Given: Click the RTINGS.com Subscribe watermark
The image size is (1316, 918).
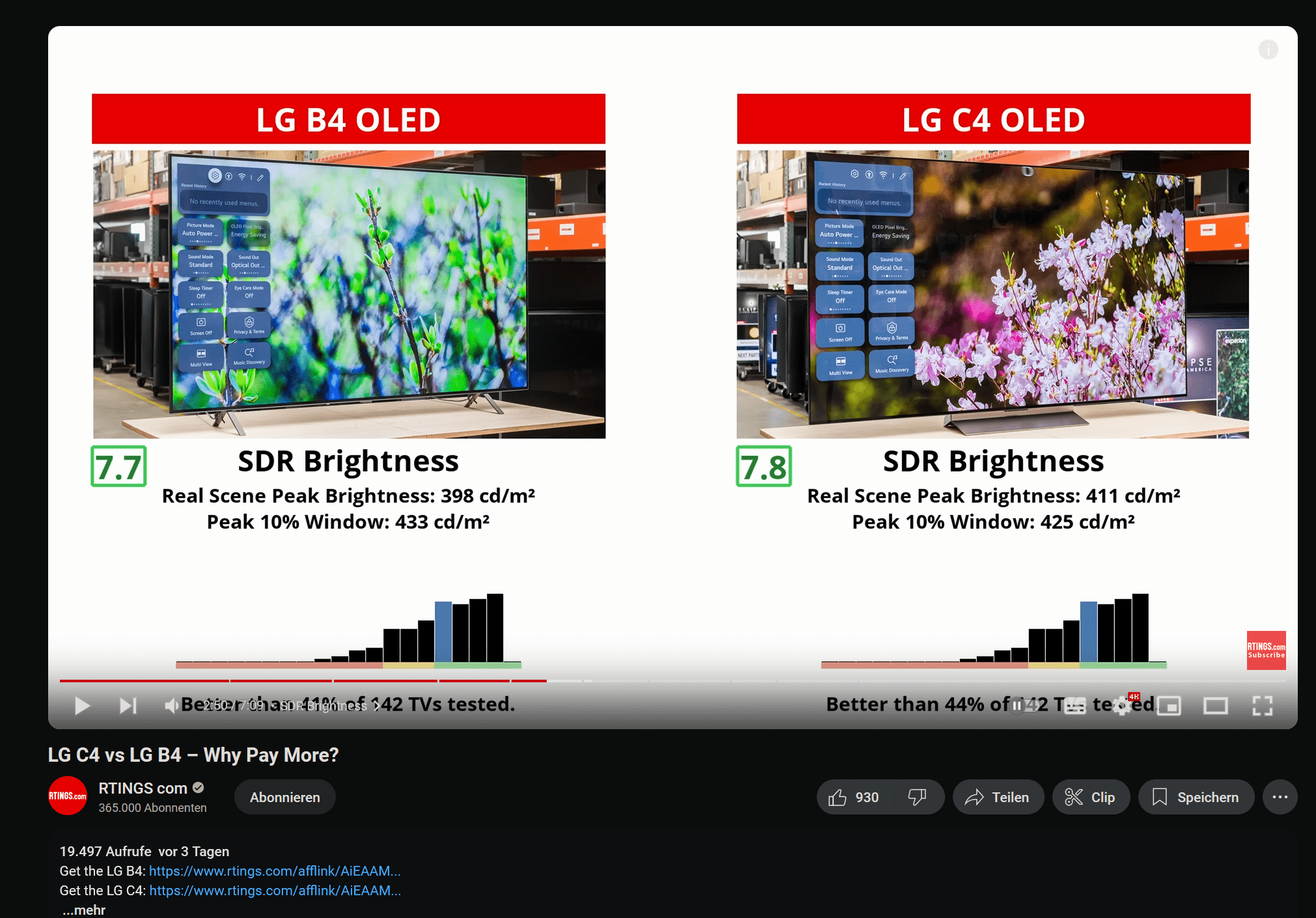Looking at the screenshot, I should point(1266,650).
